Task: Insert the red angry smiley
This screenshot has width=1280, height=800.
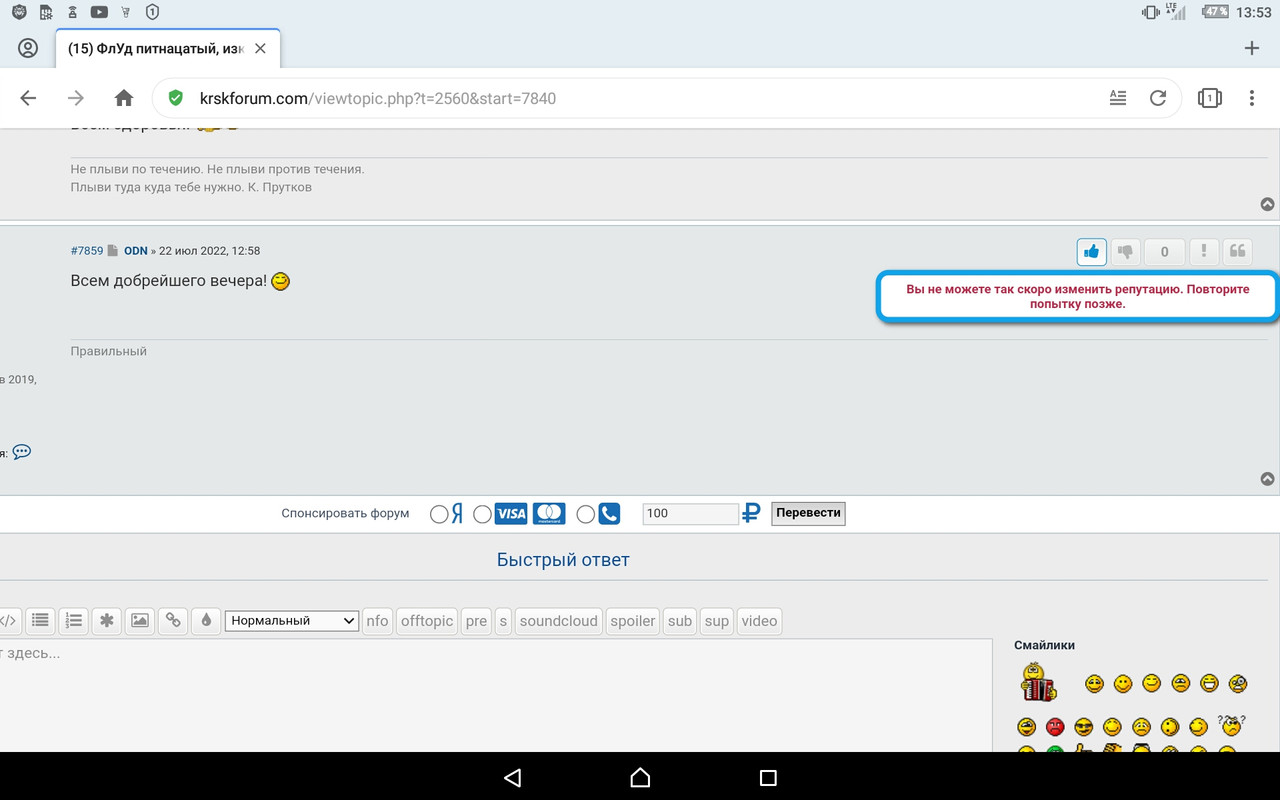Action: (1055, 727)
